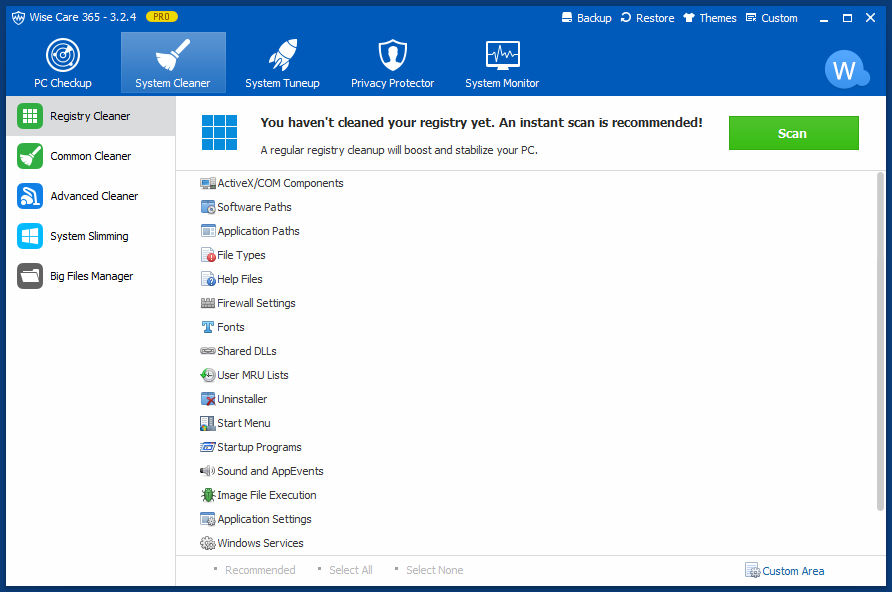
Task: Click the Big Files Manager folder icon
Action: coord(30,276)
